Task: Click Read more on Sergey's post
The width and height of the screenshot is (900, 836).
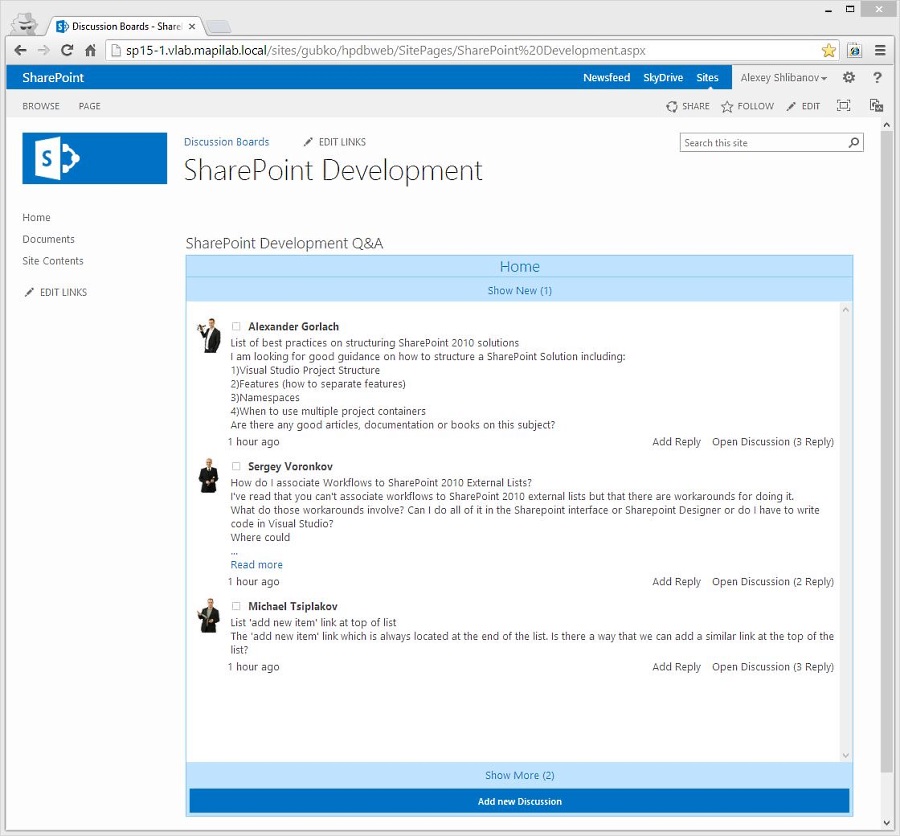Action: click(x=257, y=564)
